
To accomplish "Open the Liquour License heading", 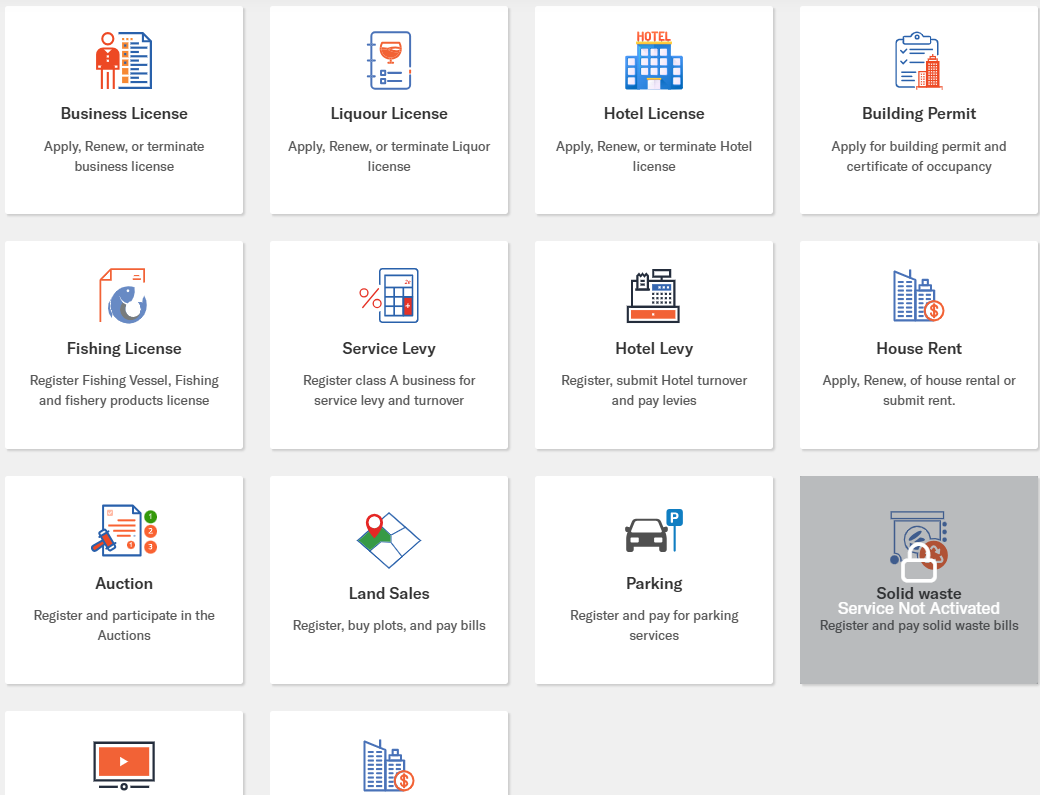I will [x=389, y=113].
